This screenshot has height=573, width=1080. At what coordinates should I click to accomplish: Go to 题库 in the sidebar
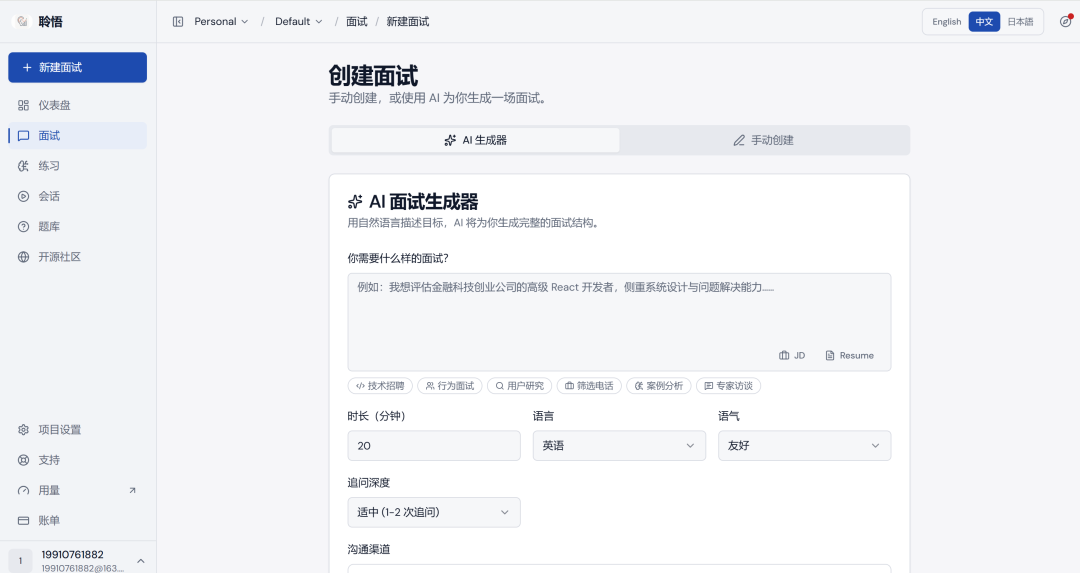(x=77, y=227)
